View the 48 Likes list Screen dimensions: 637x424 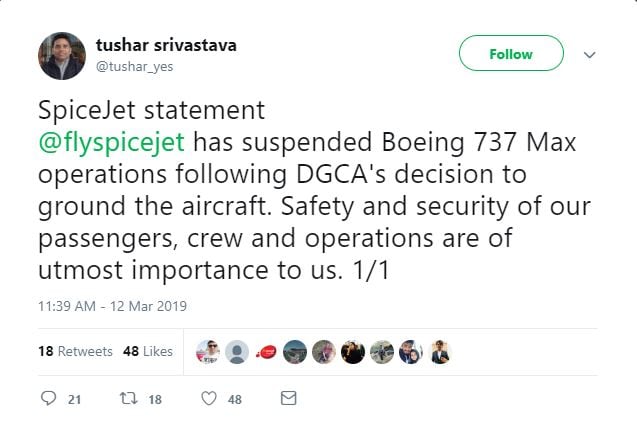pos(147,351)
